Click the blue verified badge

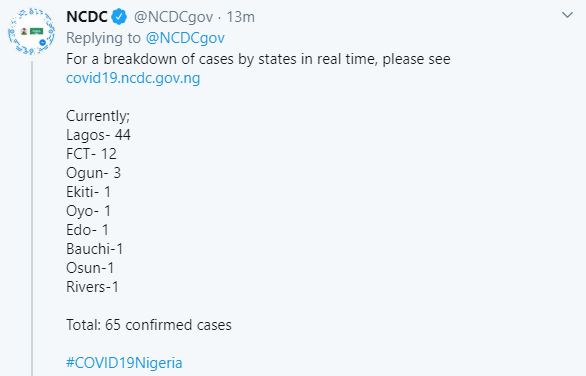click(119, 17)
